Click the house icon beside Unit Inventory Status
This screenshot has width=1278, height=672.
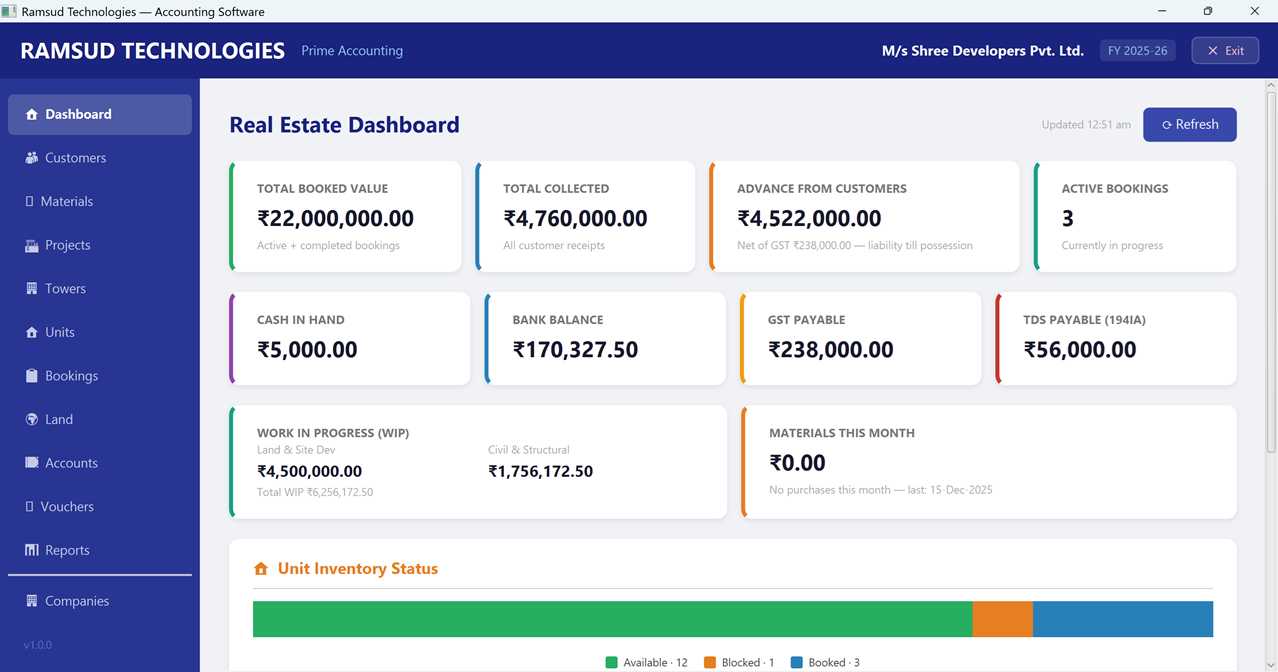pyautogui.click(x=261, y=569)
